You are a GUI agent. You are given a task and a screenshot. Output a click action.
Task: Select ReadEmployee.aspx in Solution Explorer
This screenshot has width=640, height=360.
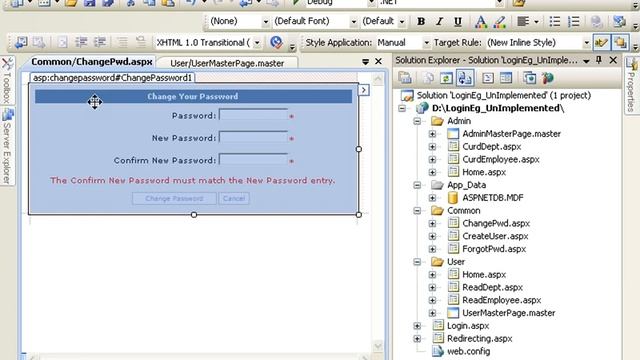click(x=501, y=300)
